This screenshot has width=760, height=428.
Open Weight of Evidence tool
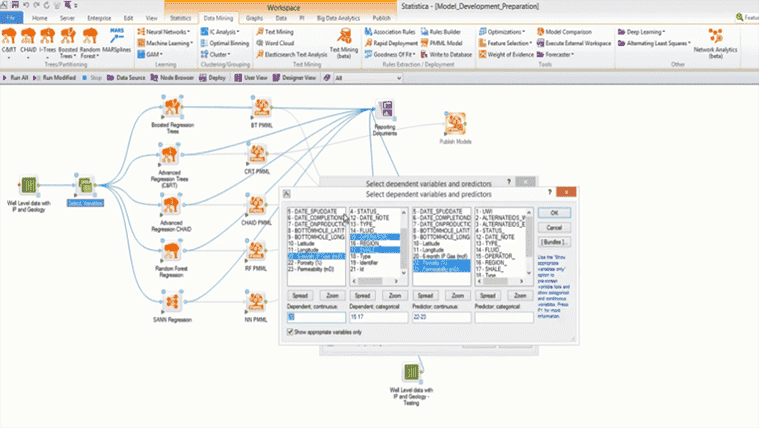click(x=506, y=54)
